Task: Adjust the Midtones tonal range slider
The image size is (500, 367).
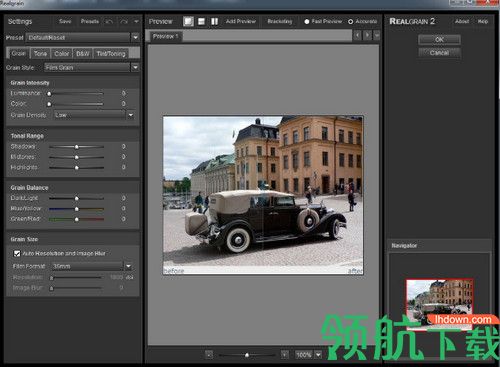Action: point(77,157)
